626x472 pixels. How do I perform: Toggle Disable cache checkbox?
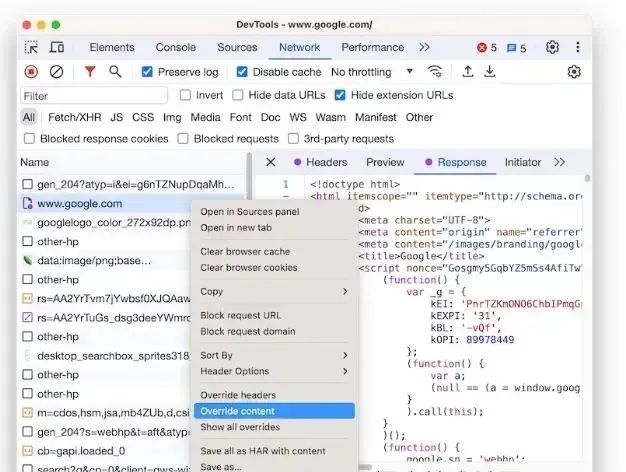[x=242, y=72]
